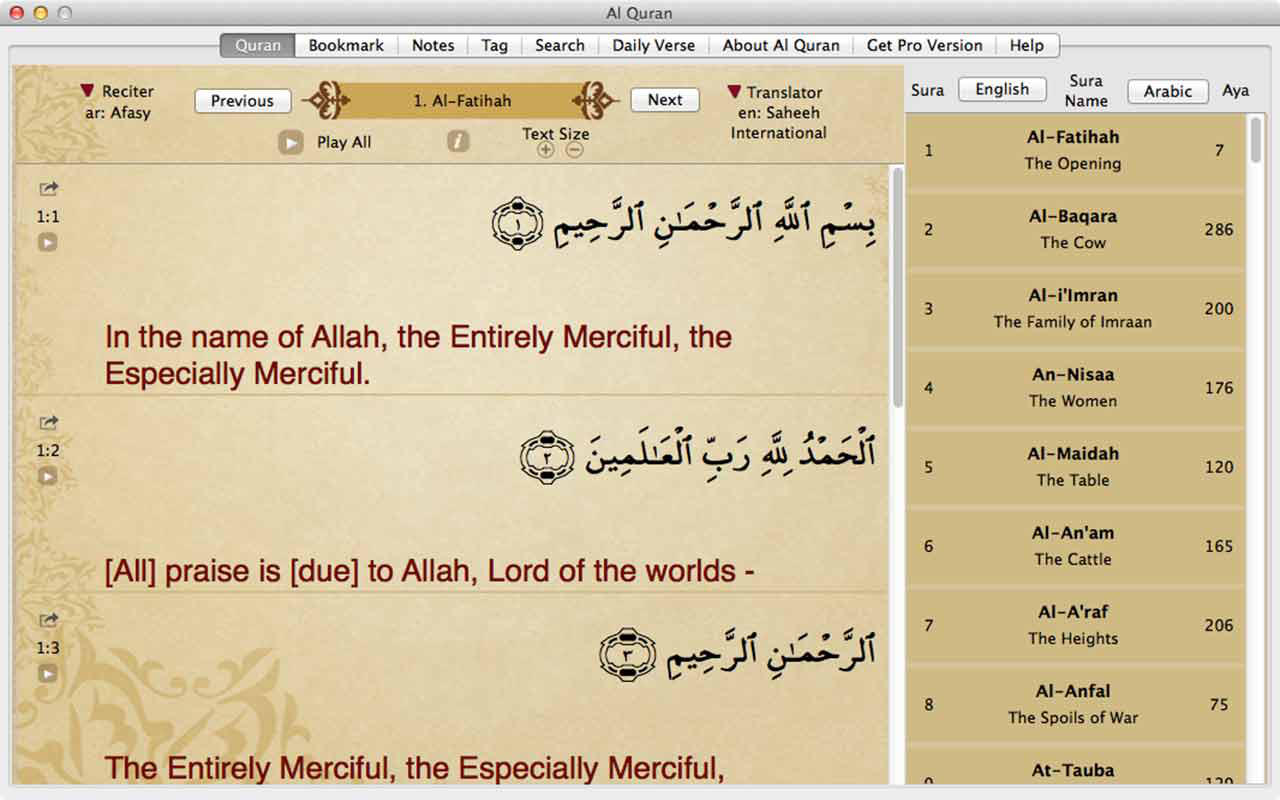Select Al-Fatihah in the sura list
The image size is (1280, 800).
pos(1076,150)
